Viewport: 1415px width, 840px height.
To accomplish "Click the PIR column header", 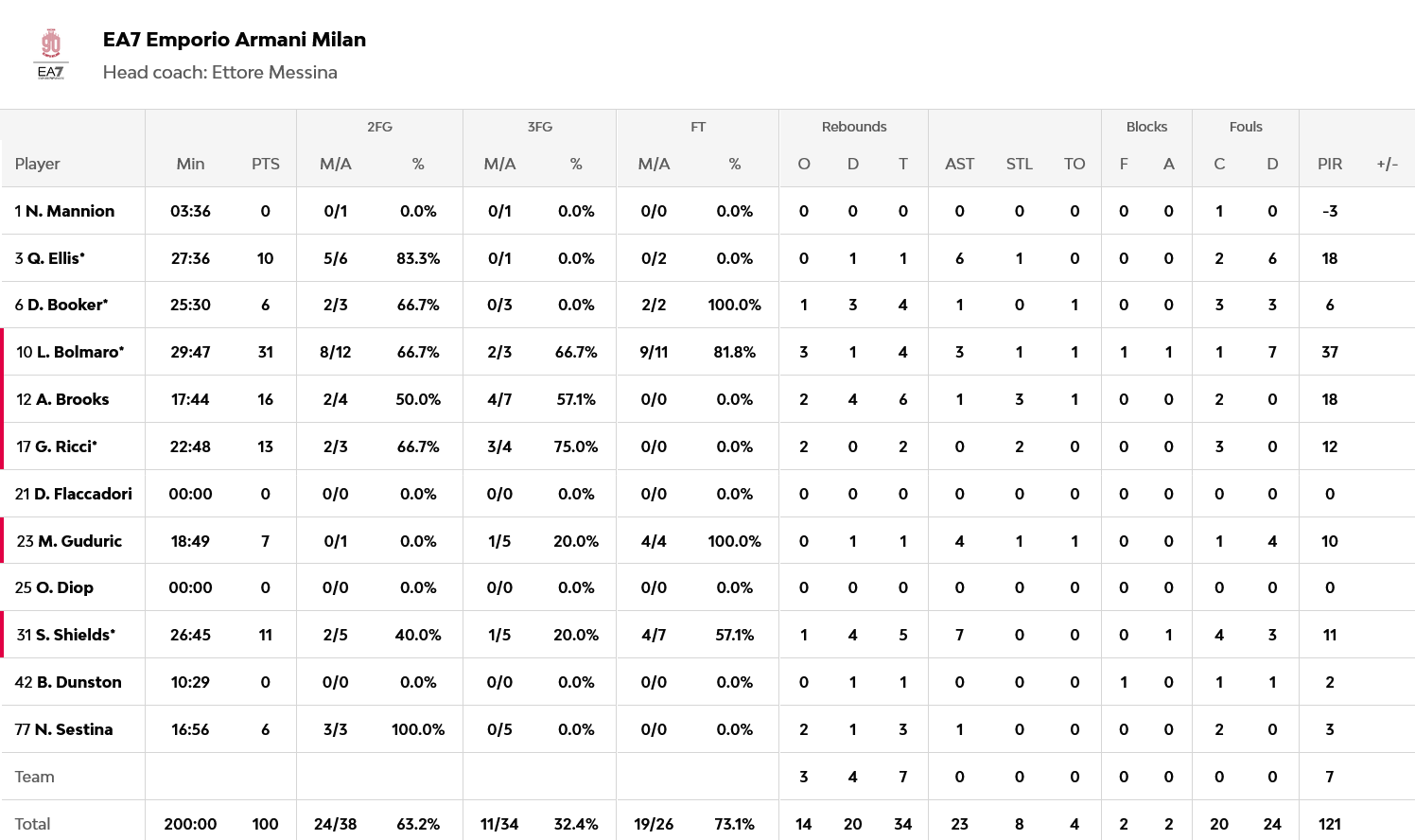I will tap(1329, 164).
